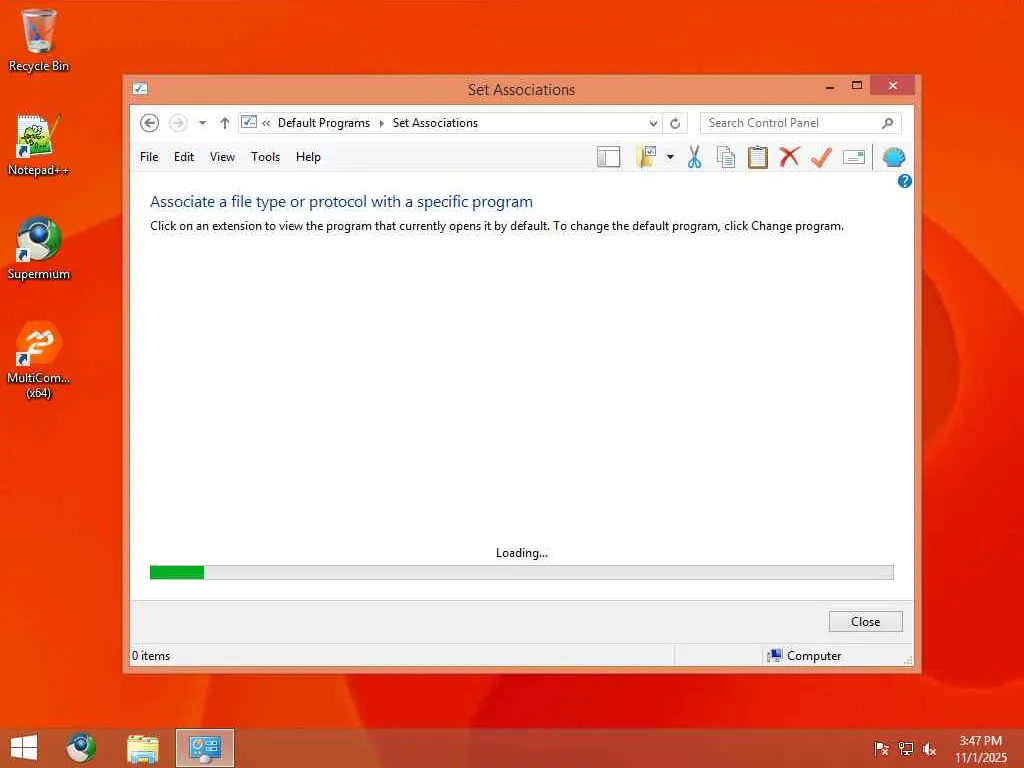Minimize the Set Associations window
Image resolution: width=1024 pixels, height=768 pixels.
(x=829, y=86)
